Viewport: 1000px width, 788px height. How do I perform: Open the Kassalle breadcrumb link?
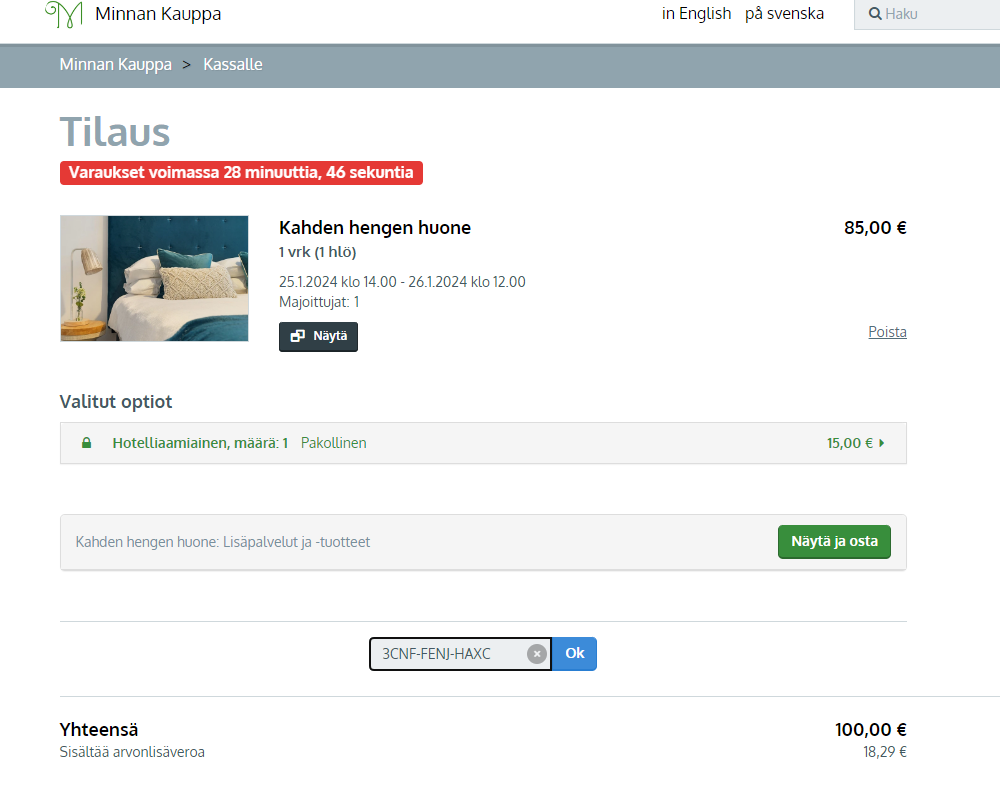[233, 64]
